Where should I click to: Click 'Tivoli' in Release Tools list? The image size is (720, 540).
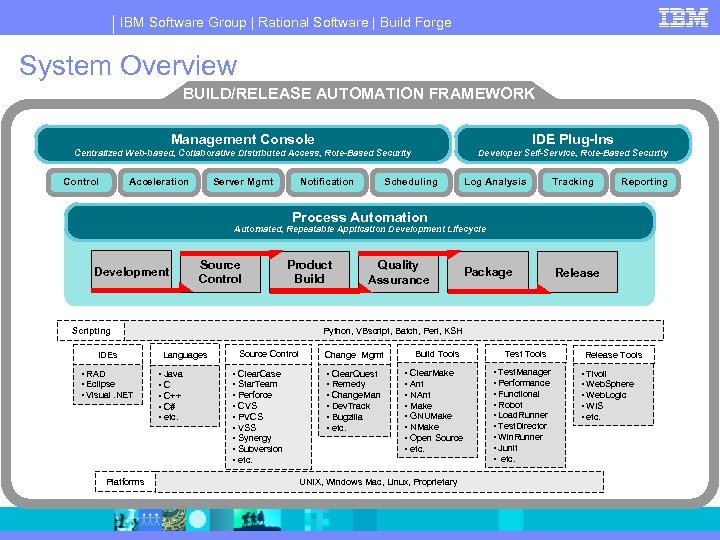click(596, 374)
